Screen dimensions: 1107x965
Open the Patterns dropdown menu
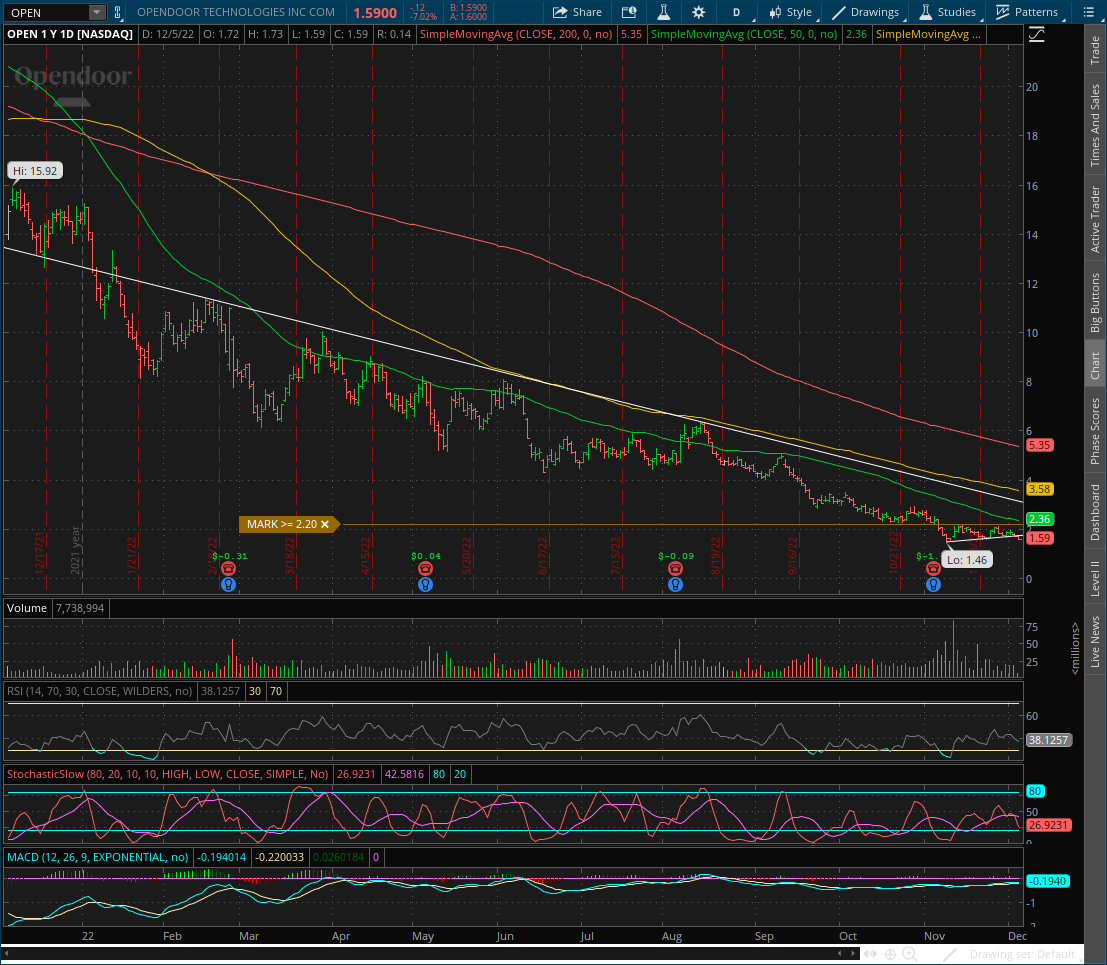(1027, 12)
